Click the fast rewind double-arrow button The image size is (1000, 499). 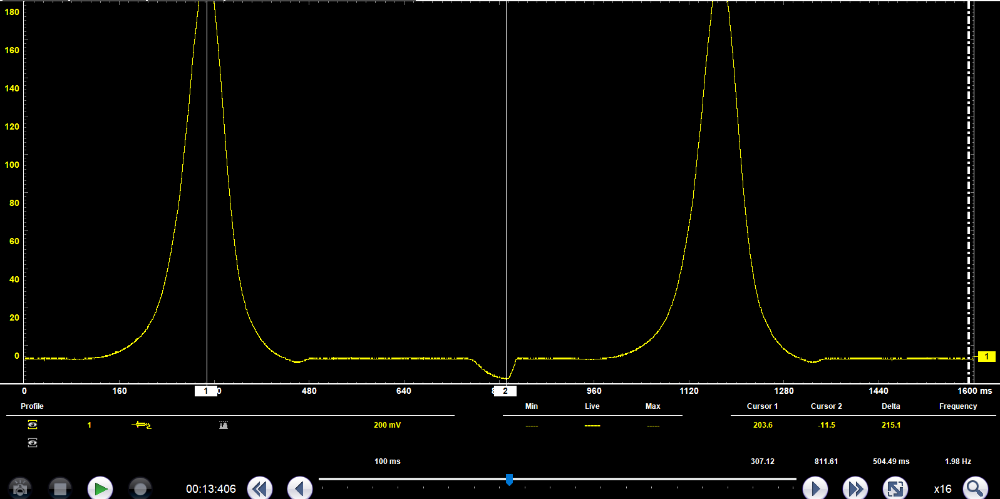[260, 489]
